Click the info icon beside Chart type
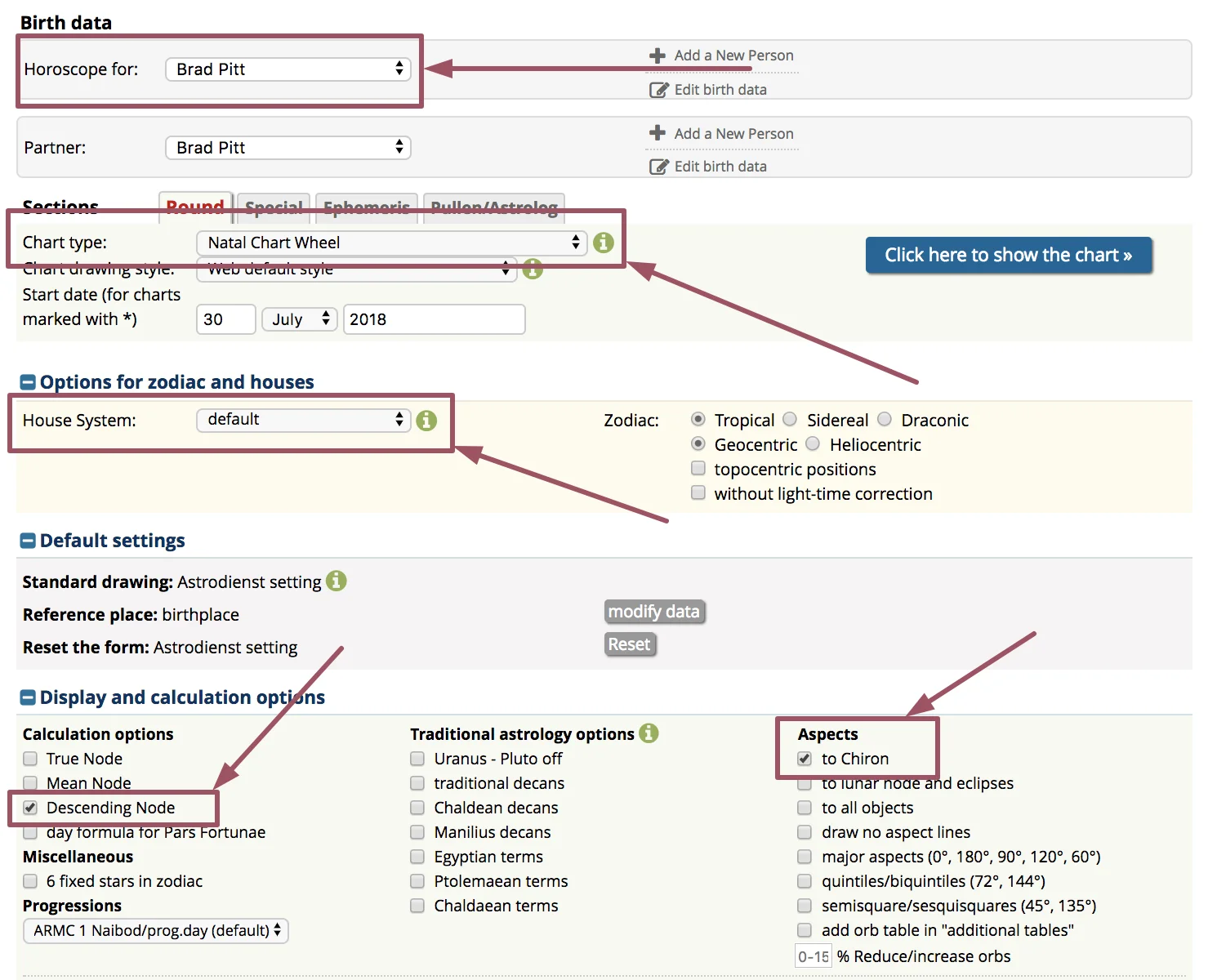 [x=603, y=243]
